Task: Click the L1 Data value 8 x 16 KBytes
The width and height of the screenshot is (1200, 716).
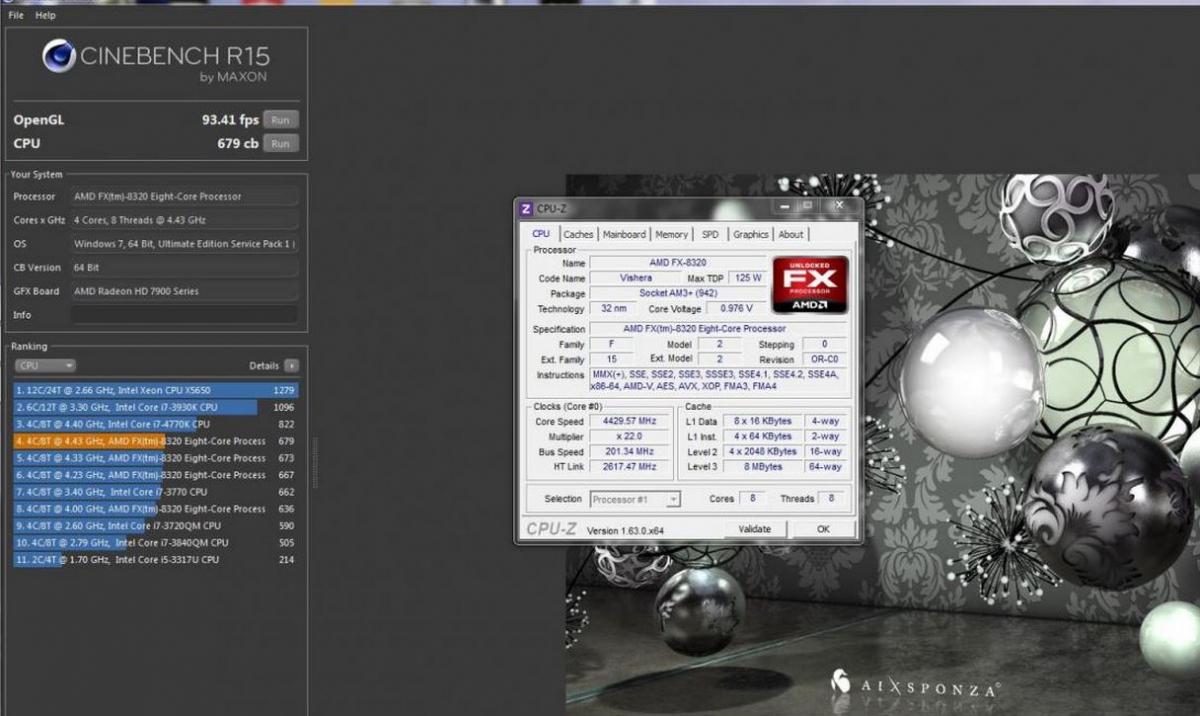Action: (763, 422)
